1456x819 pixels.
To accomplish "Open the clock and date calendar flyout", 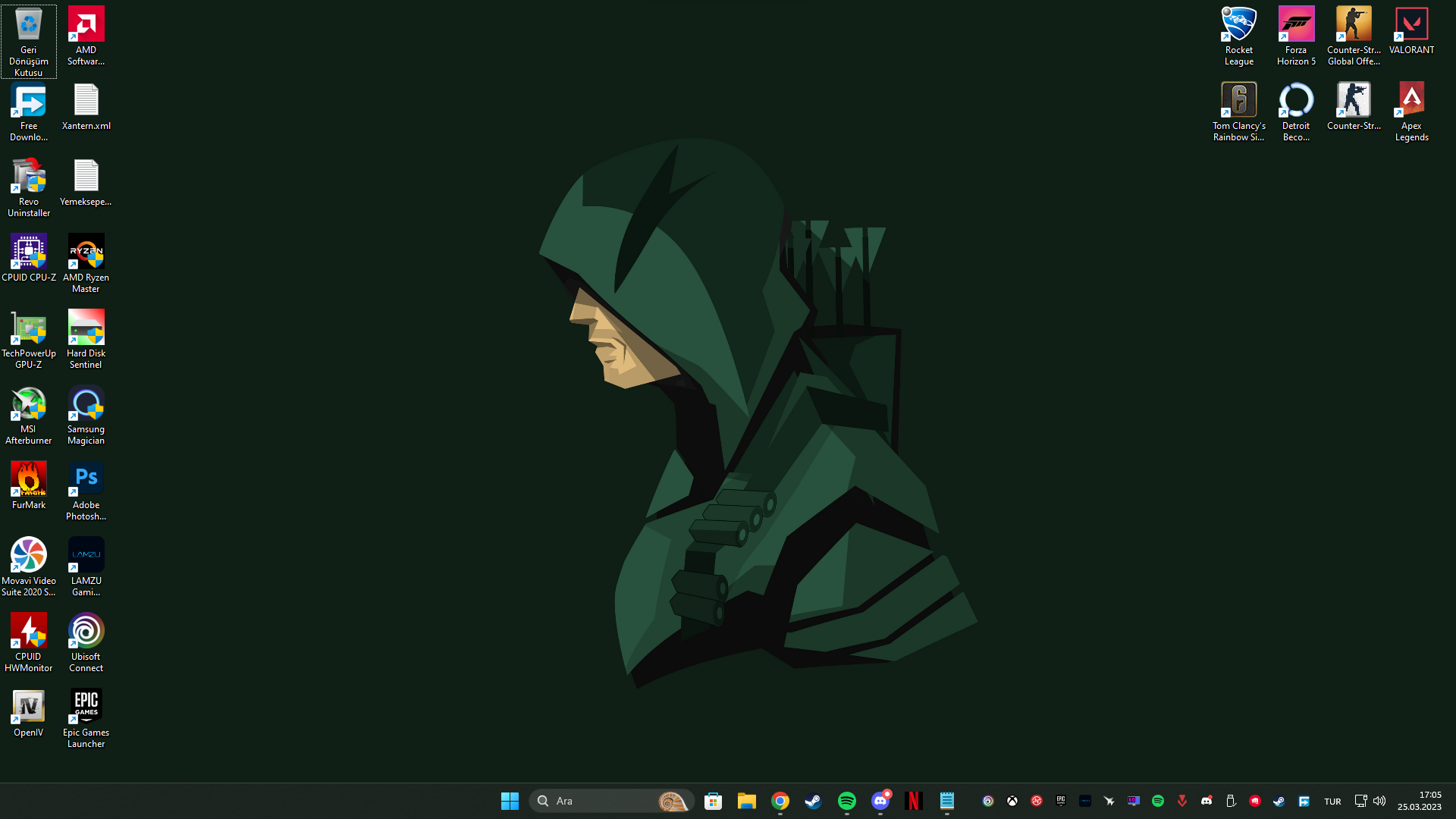I will (x=1419, y=801).
